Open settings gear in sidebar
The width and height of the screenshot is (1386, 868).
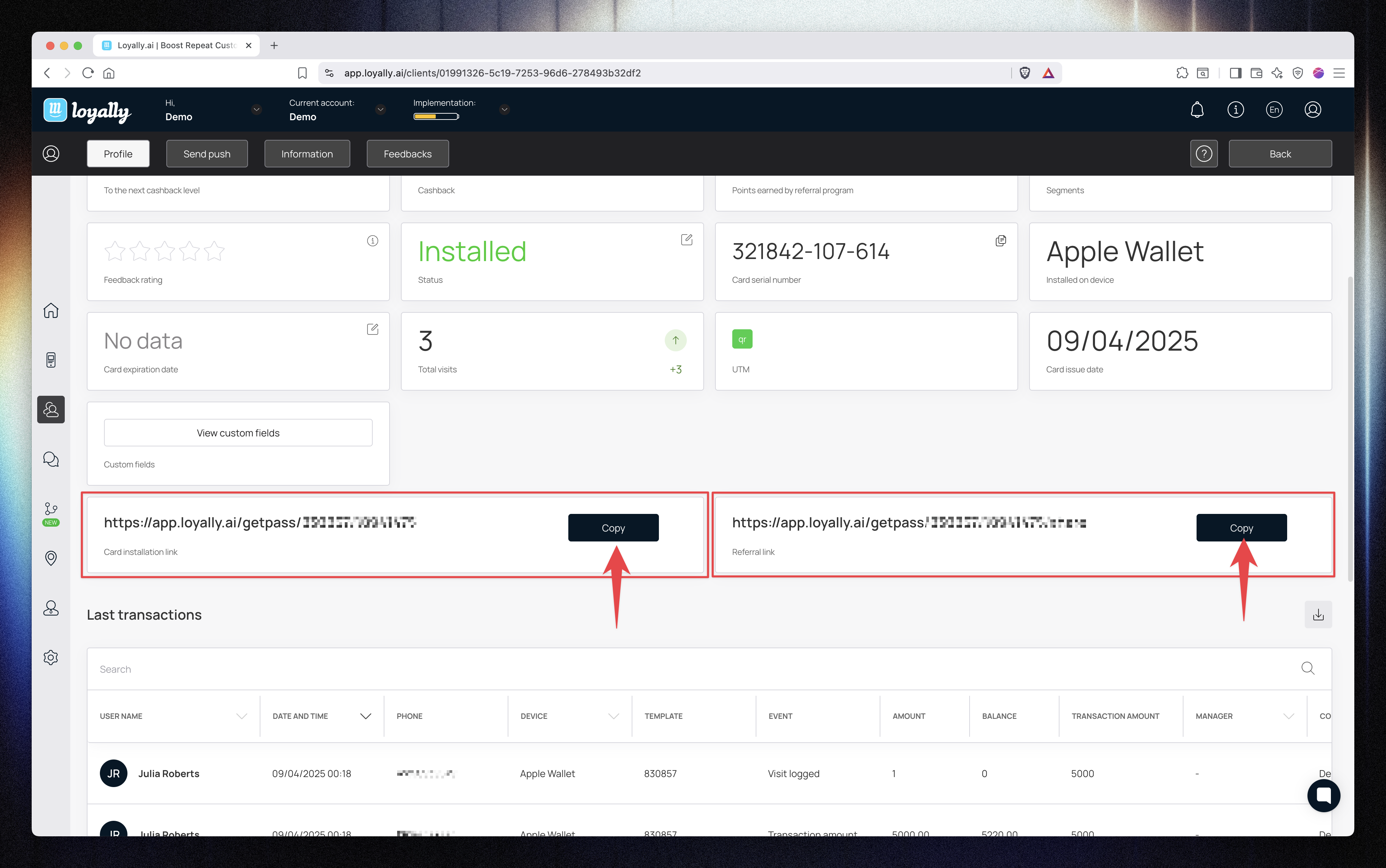51,657
